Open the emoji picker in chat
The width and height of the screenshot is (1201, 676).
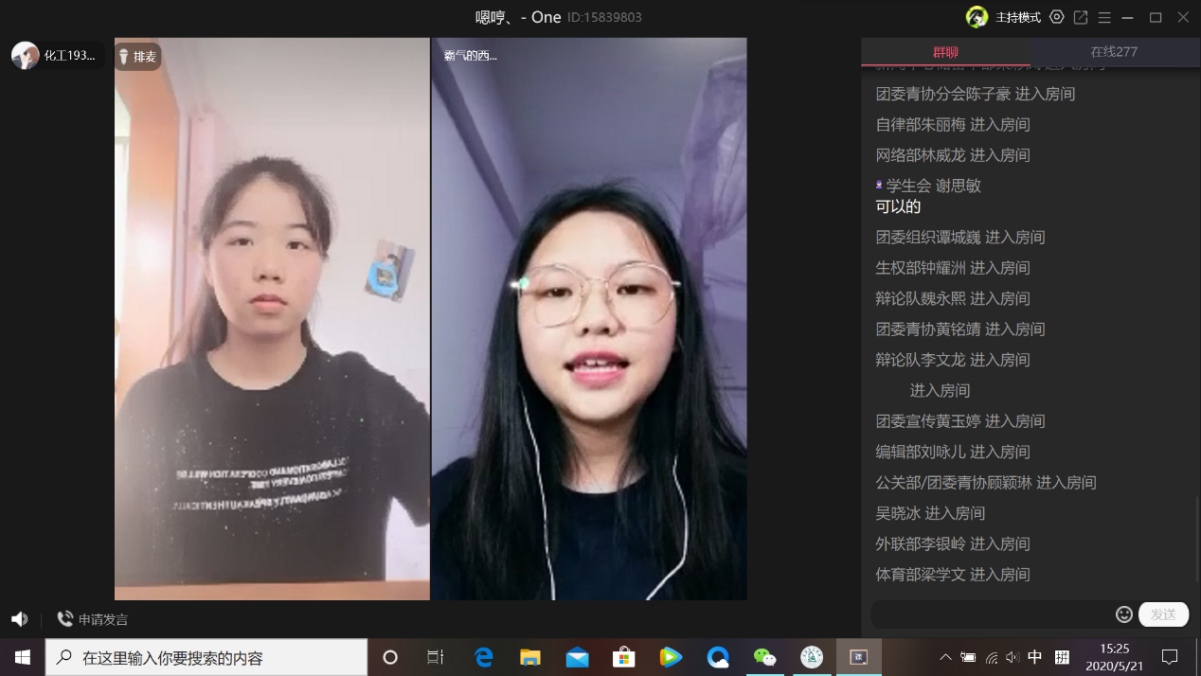point(1124,614)
